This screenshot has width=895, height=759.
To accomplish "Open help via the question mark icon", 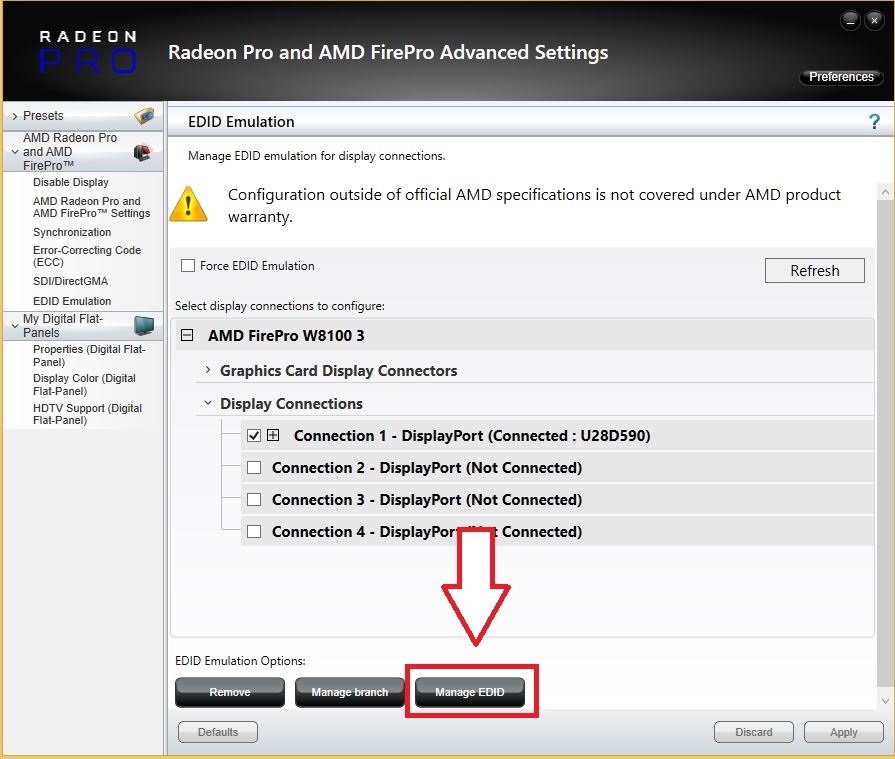I will 874,122.
